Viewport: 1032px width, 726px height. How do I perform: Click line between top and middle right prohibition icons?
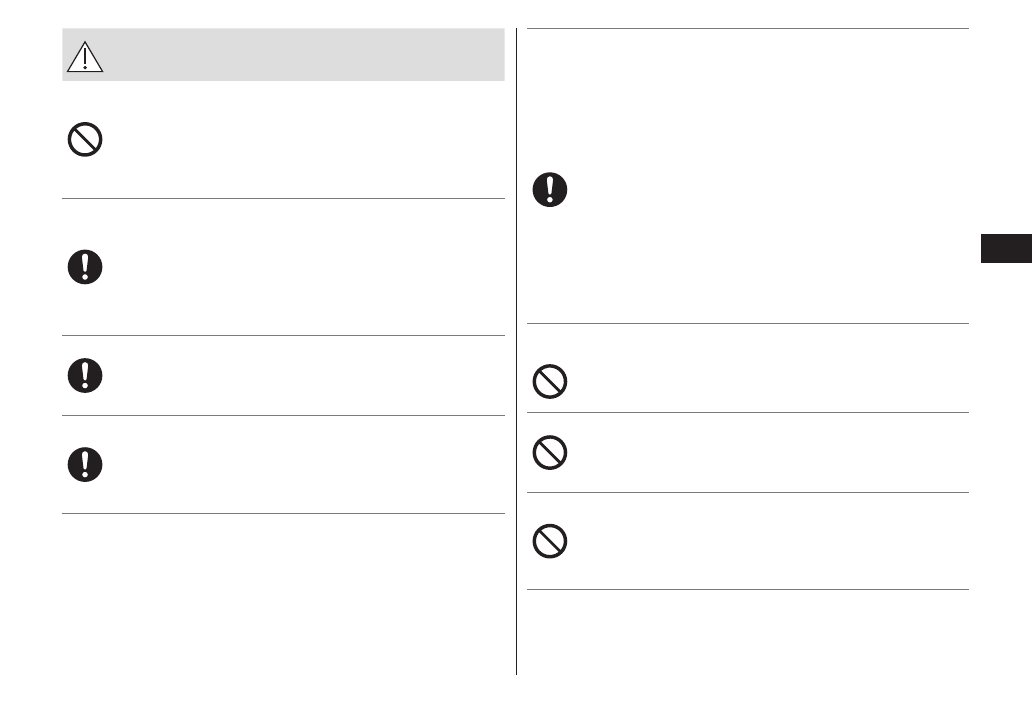click(x=747, y=412)
